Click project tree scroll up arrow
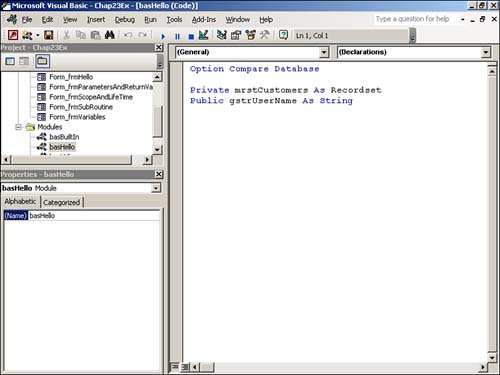Screen dimensions: 500x375 (x=157, y=77)
